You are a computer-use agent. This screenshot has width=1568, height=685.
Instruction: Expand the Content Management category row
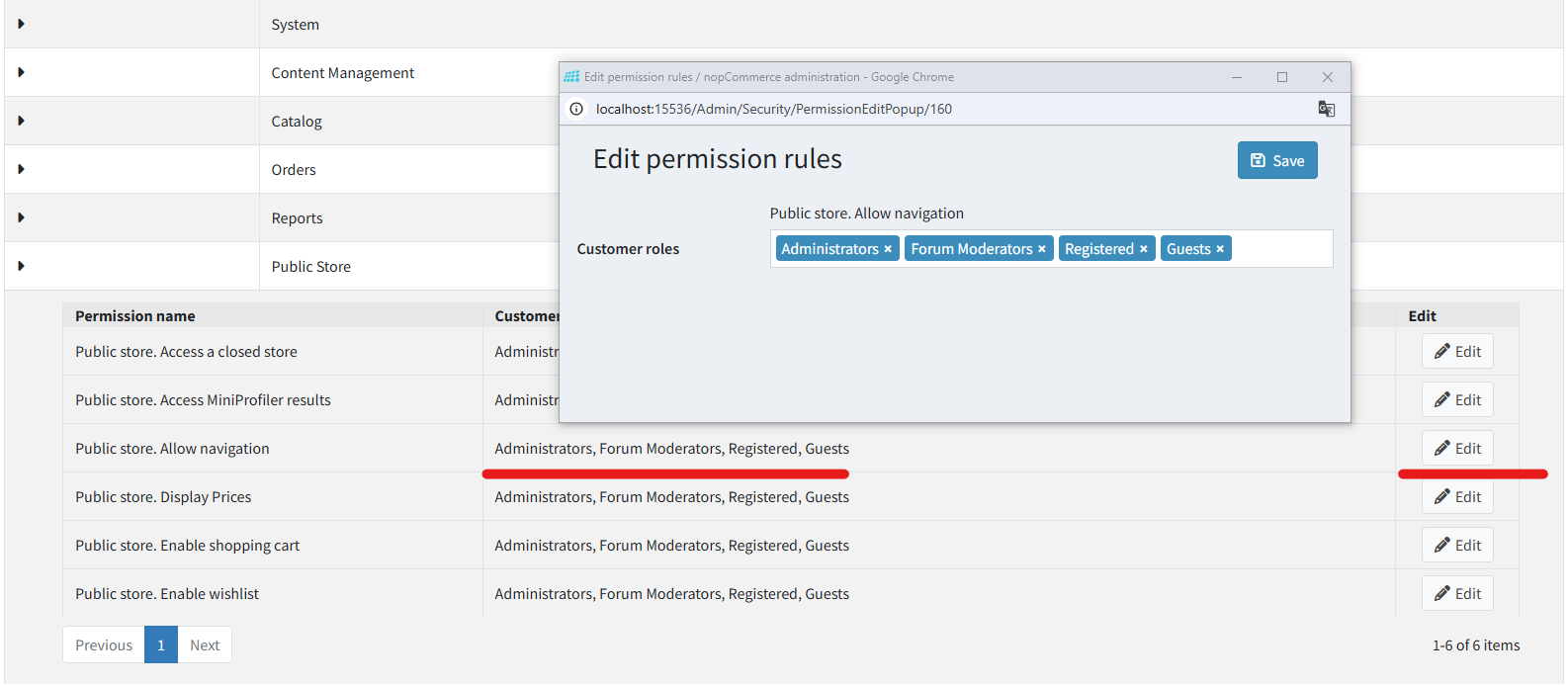pos(21,72)
